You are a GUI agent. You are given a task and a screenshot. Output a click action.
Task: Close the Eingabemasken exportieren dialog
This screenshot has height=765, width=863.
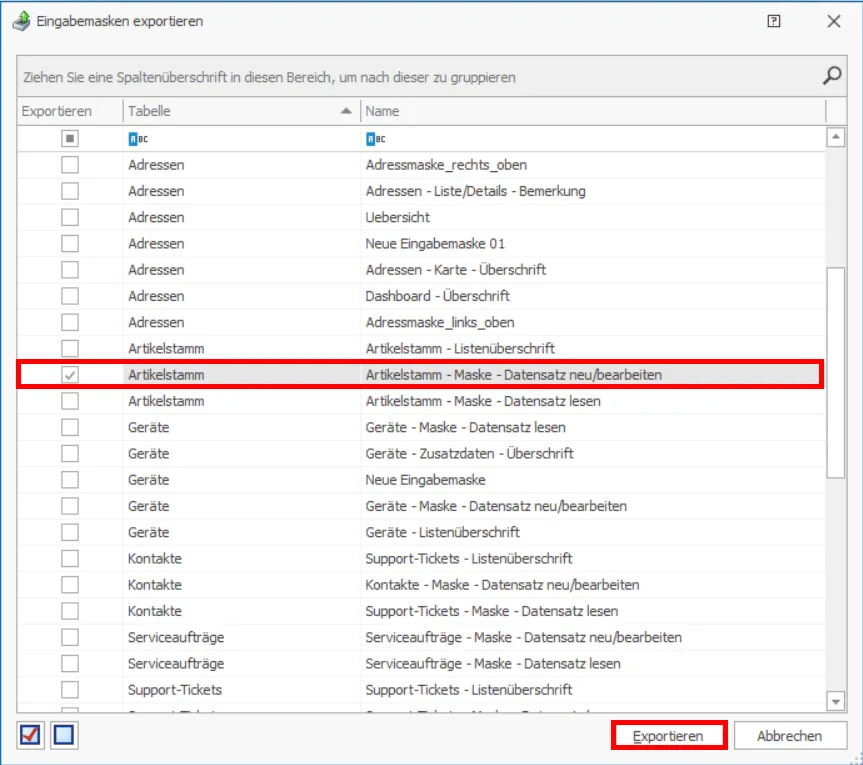point(833,21)
